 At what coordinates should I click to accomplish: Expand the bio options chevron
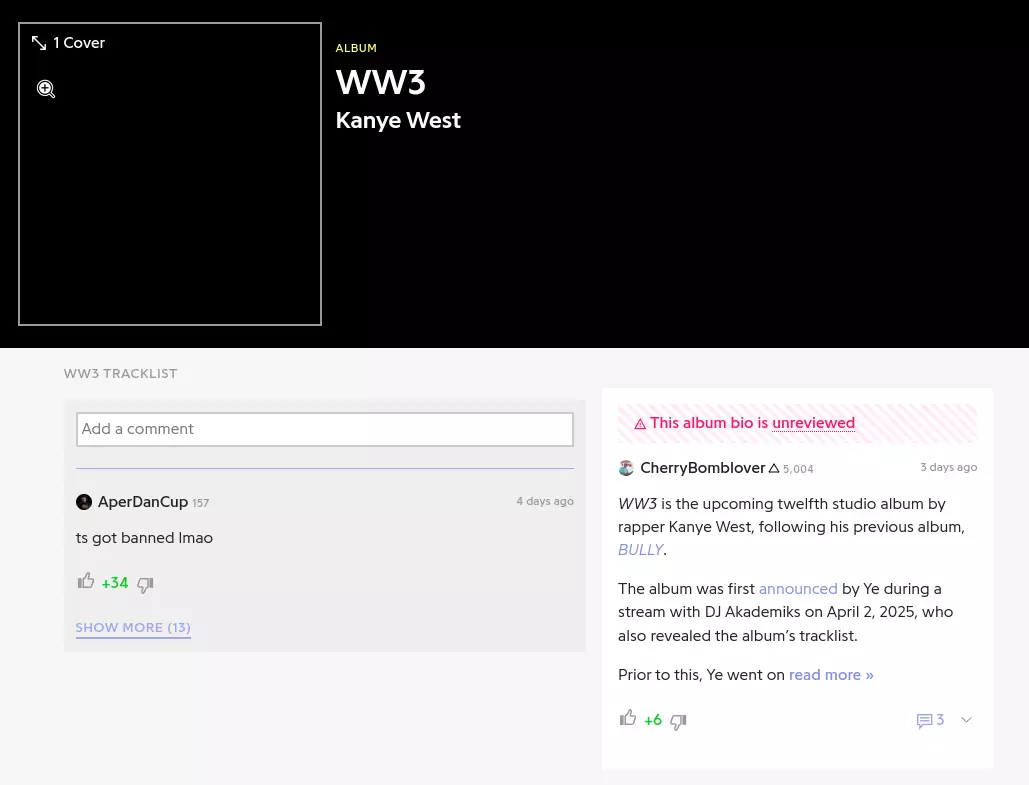coord(966,720)
